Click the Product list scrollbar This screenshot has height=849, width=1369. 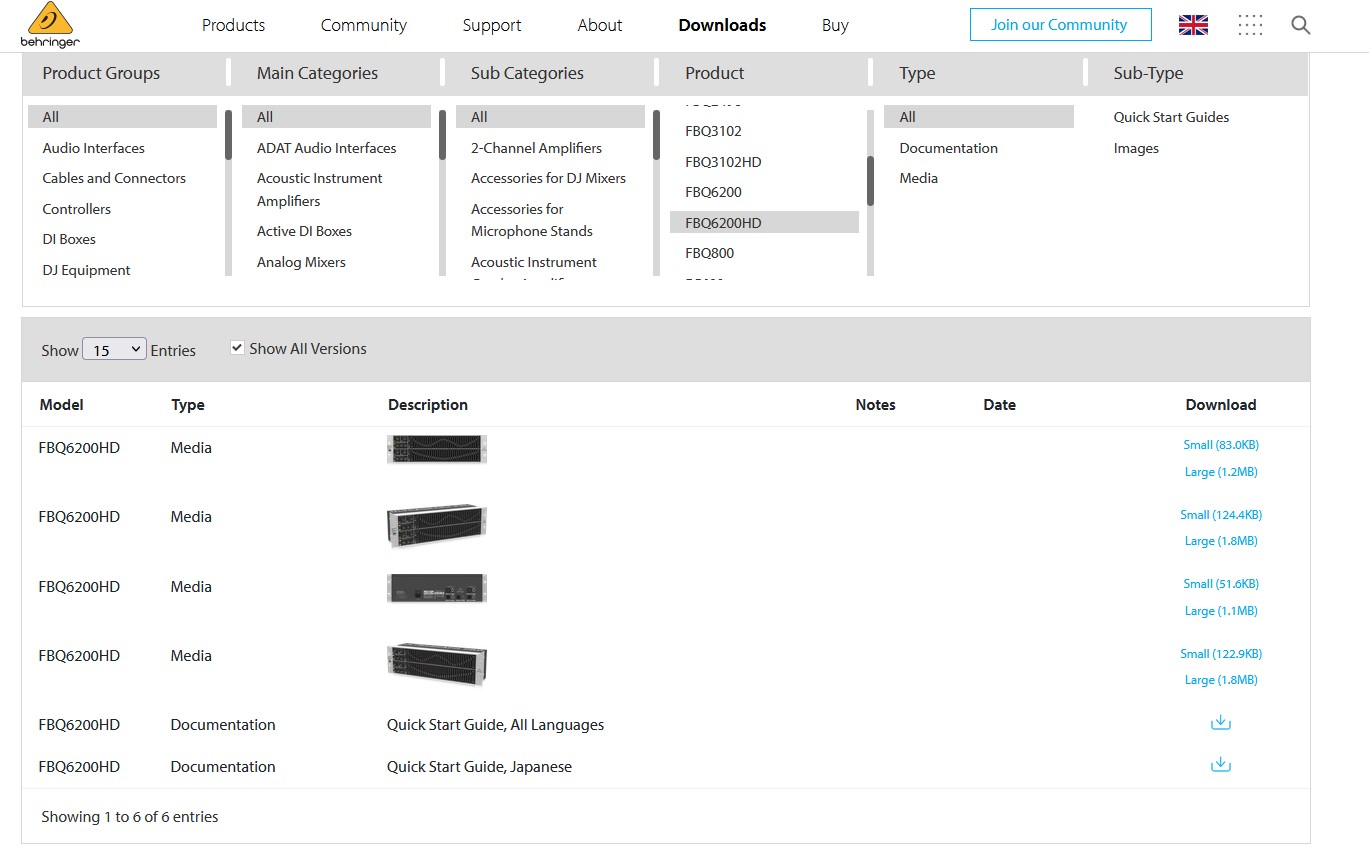click(x=870, y=180)
